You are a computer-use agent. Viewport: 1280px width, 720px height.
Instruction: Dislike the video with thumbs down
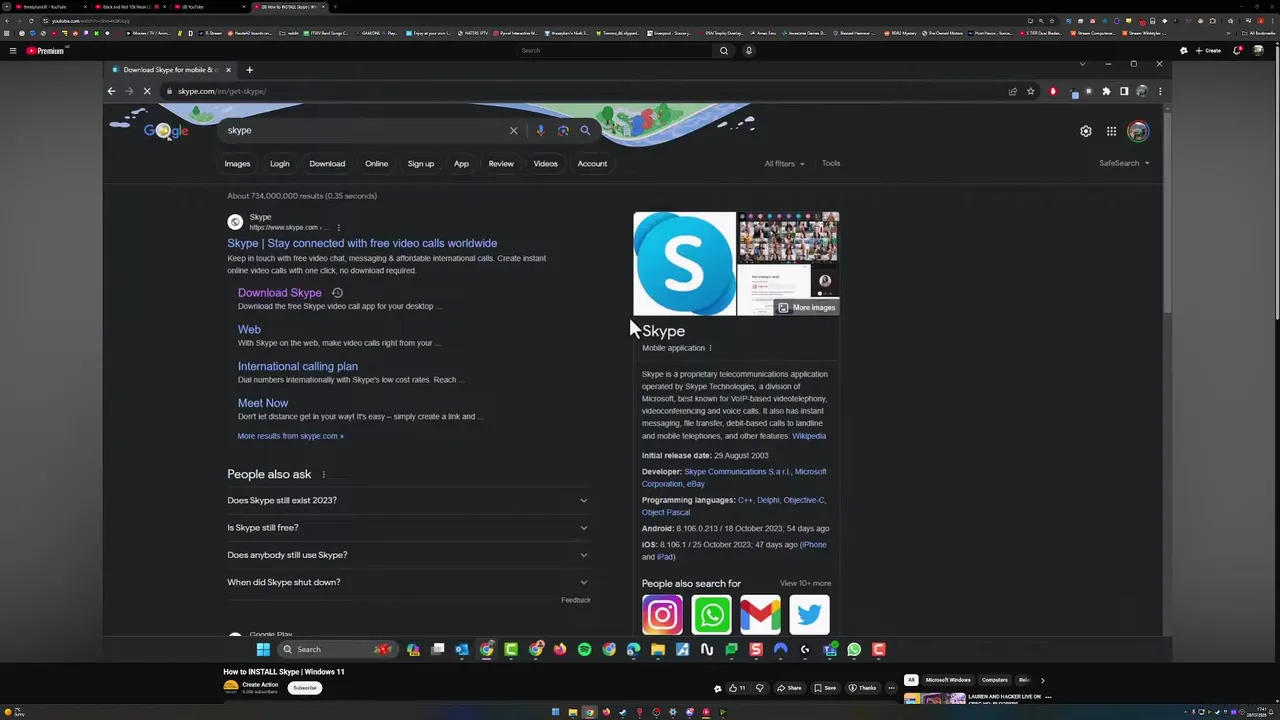(759, 688)
